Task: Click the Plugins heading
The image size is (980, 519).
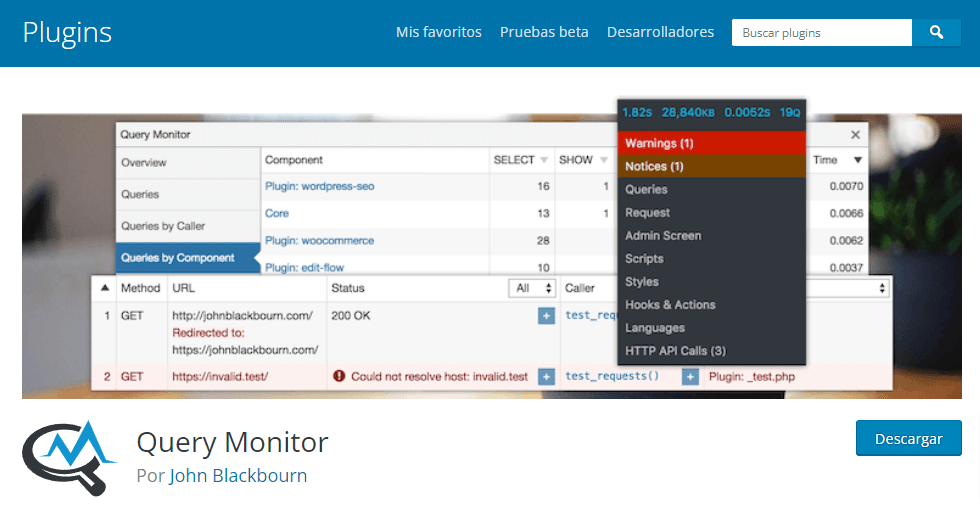Action: tap(67, 33)
